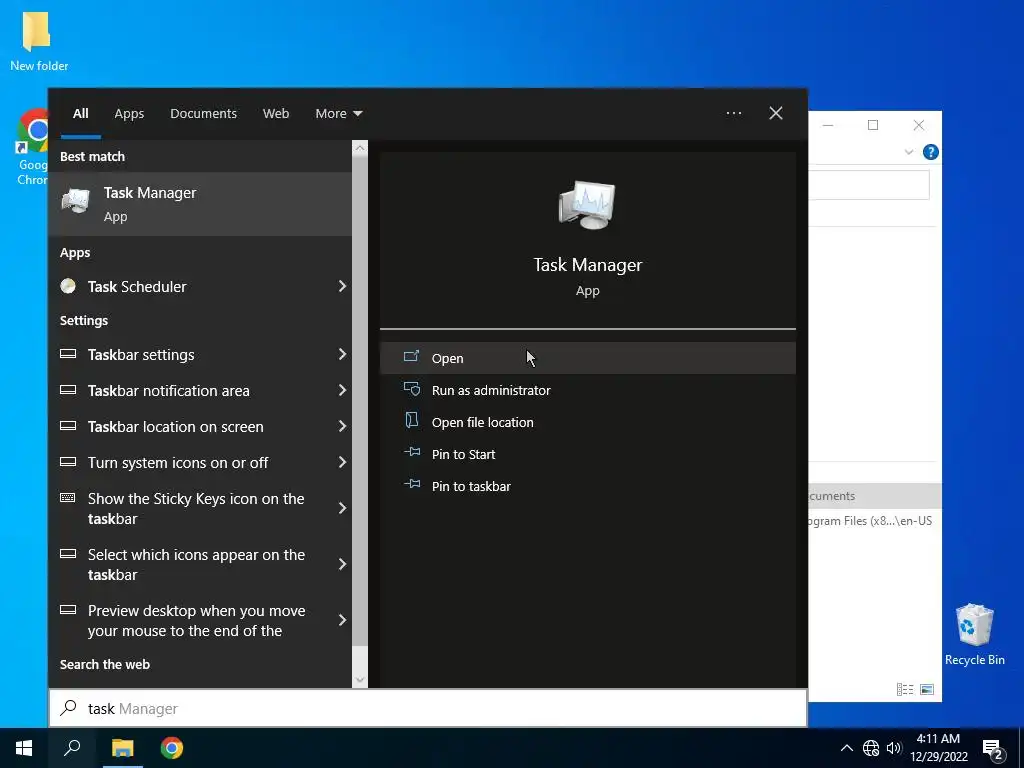This screenshot has height=768, width=1024.
Task: Click the Open file location icon
Action: pyautogui.click(x=411, y=421)
